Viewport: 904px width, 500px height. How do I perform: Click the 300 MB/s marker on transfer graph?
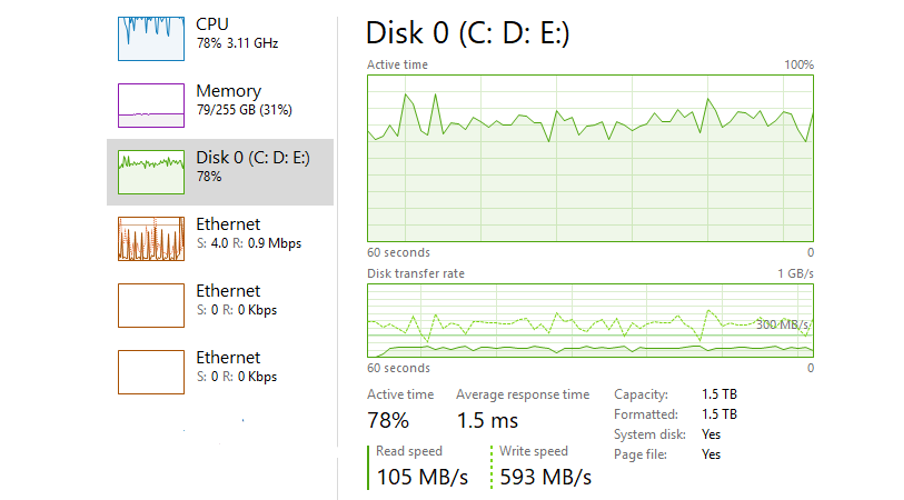pyautogui.click(x=782, y=325)
